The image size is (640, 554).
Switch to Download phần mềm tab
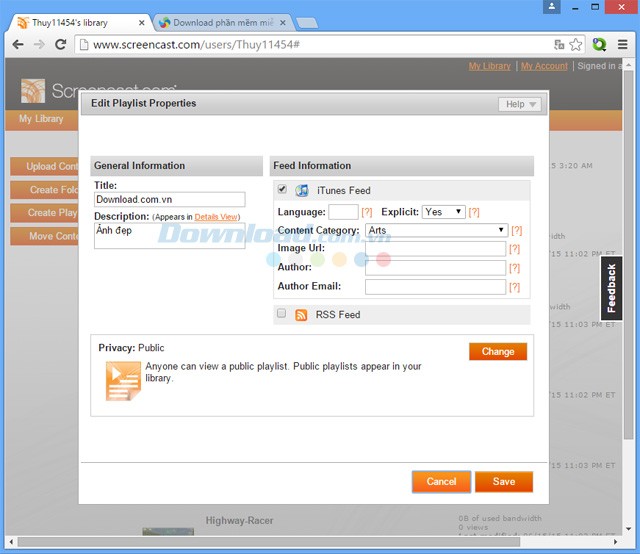223,23
